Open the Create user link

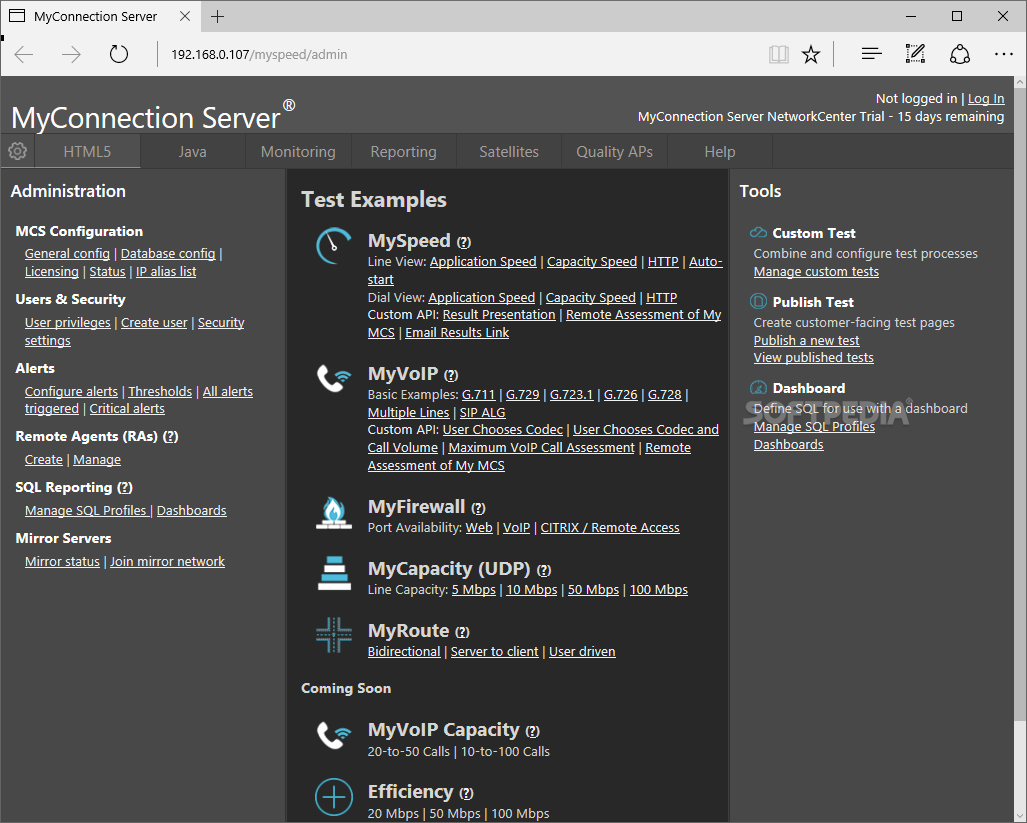coord(154,322)
